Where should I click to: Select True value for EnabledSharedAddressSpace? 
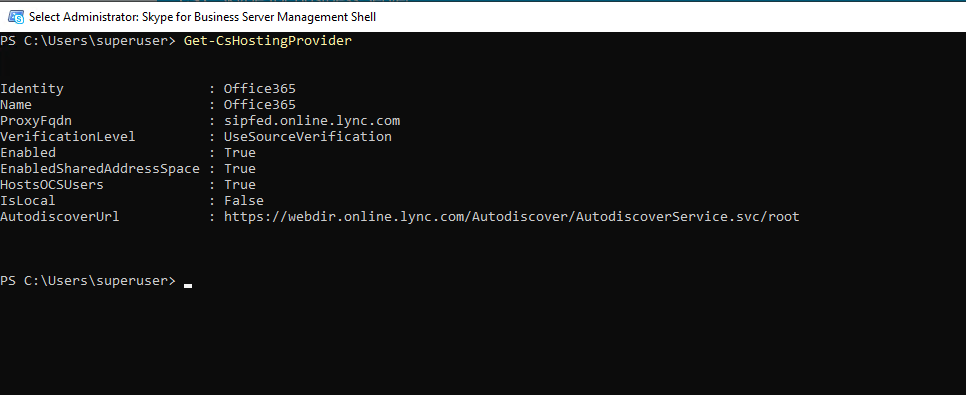pos(240,169)
